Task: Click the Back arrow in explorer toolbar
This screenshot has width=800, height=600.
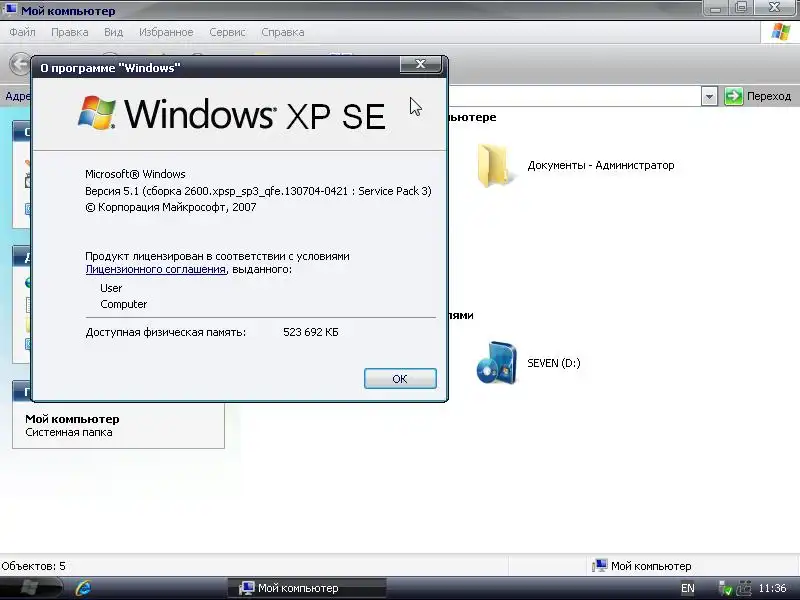Action: pyautogui.click(x=19, y=65)
